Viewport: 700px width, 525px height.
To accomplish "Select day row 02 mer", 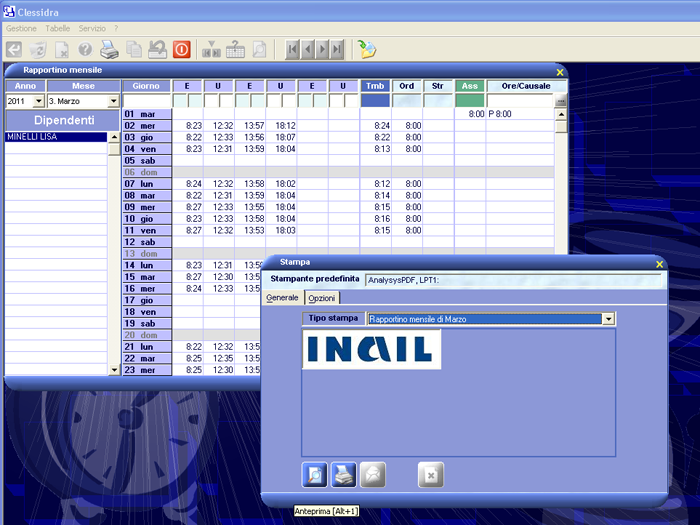I will pos(147,125).
